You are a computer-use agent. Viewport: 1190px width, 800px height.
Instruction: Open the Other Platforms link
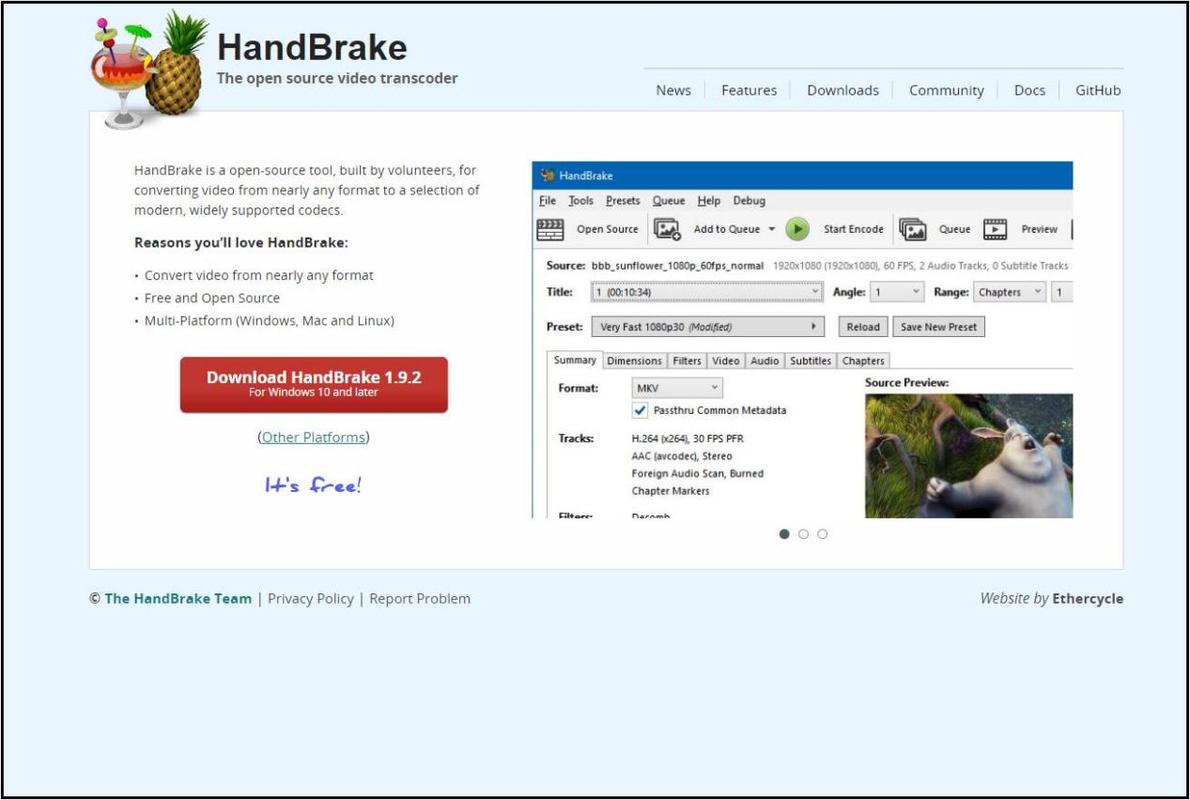(x=313, y=437)
